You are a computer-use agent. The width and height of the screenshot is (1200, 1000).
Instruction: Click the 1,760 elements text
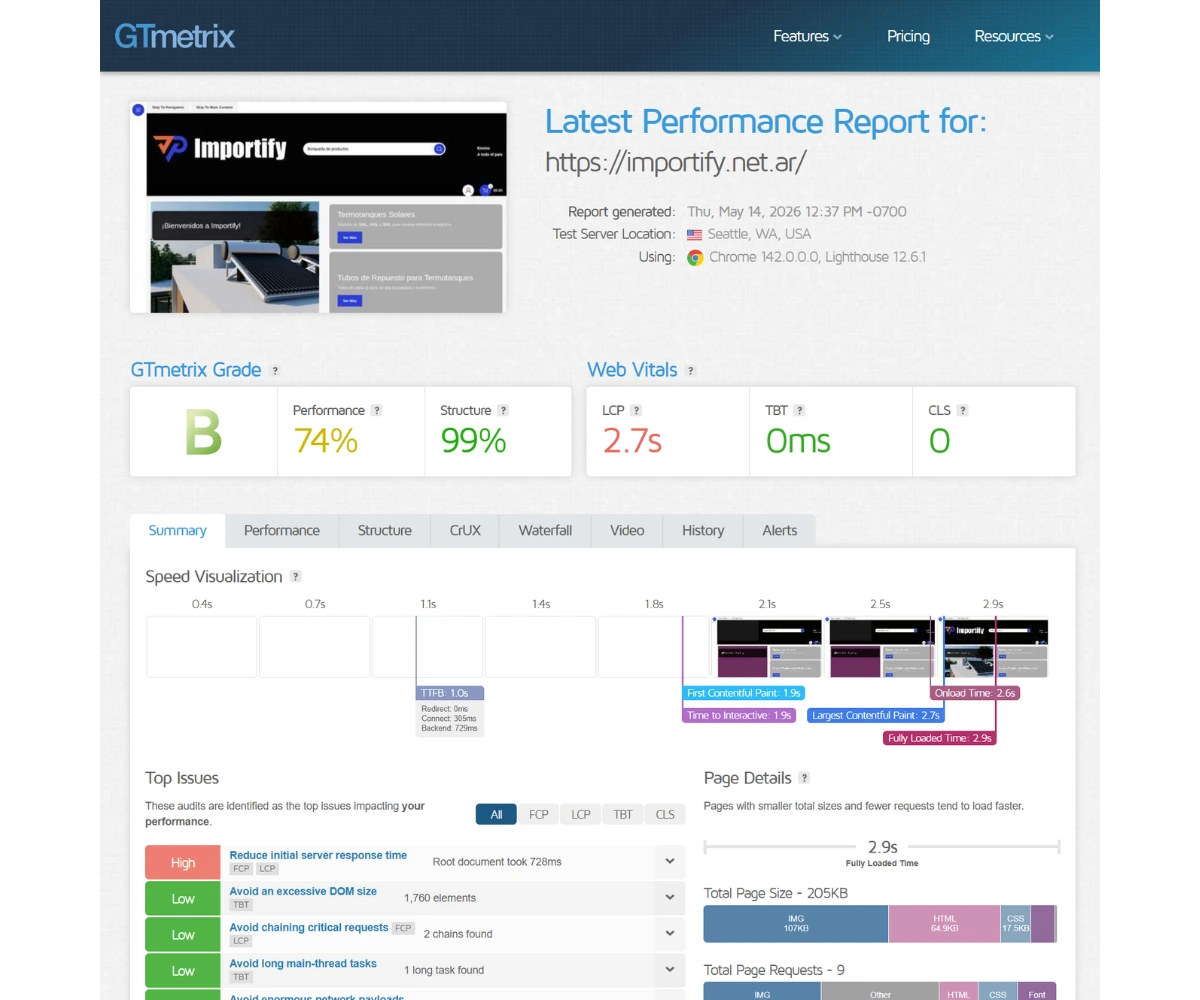440,898
